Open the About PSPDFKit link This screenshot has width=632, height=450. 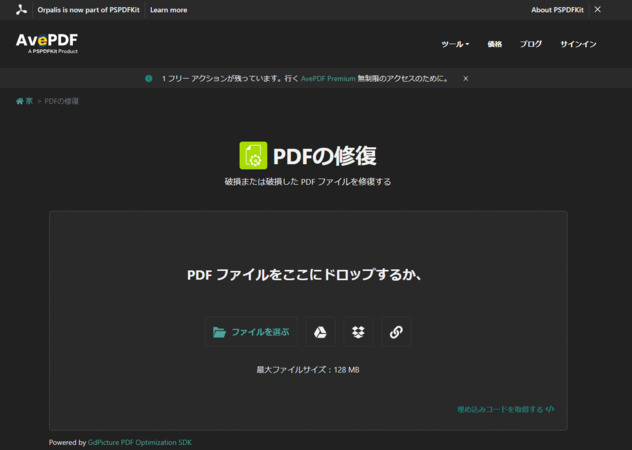pyautogui.click(x=557, y=9)
